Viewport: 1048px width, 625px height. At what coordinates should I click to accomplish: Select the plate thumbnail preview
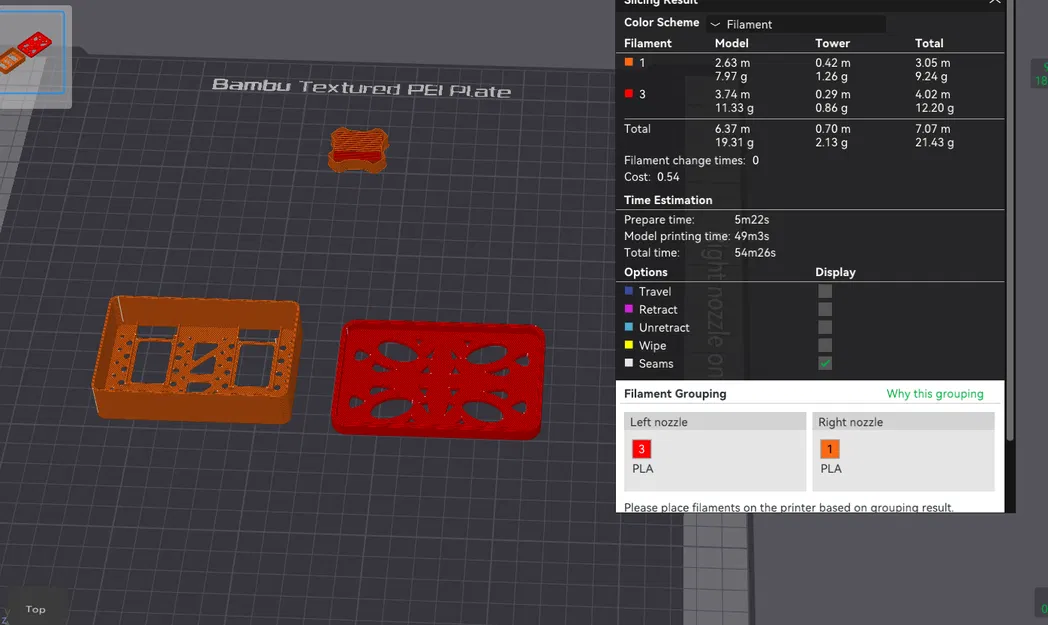[x=33, y=52]
